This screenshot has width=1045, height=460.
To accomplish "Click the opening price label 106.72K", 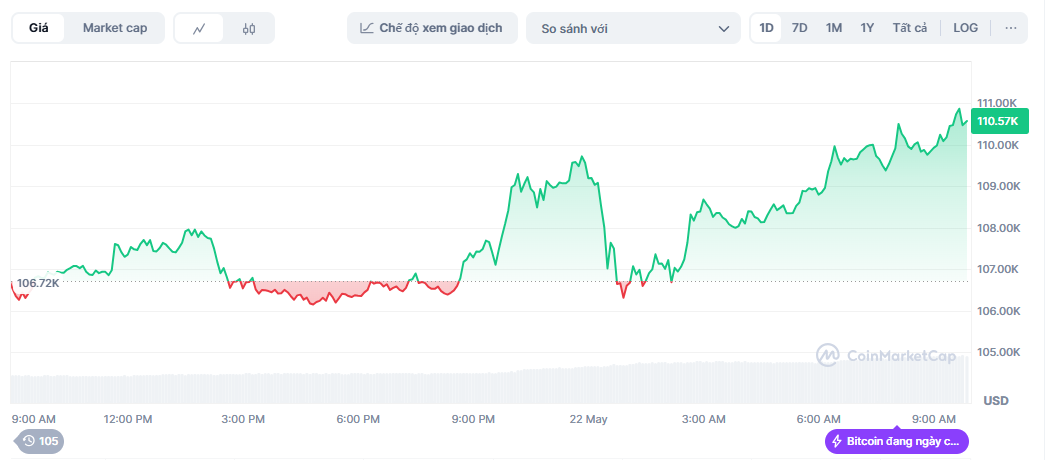I will [x=37, y=283].
